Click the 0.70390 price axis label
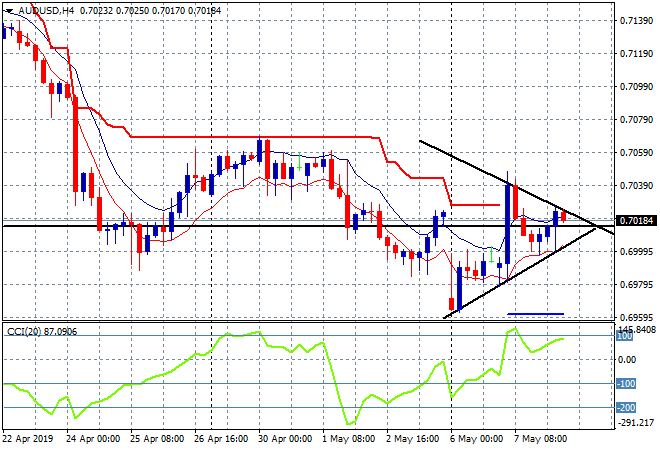This screenshot has width=660, height=450. [x=636, y=186]
